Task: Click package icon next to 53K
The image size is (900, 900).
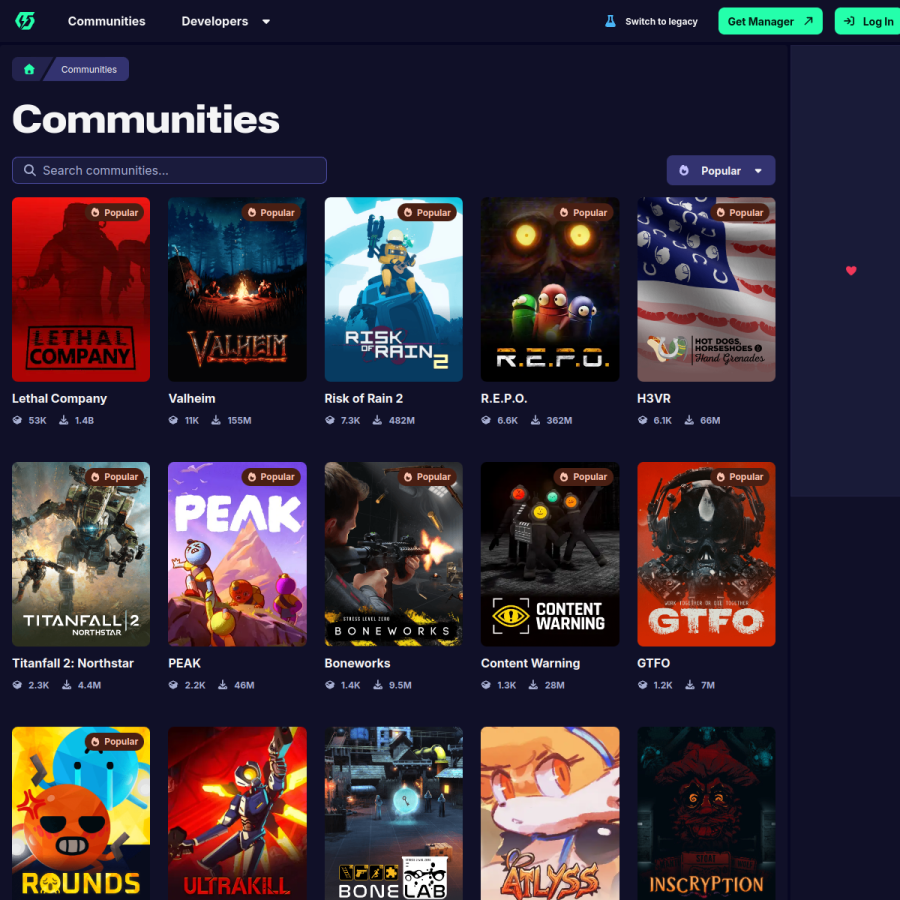Action: pyautogui.click(x=17, y=420)
